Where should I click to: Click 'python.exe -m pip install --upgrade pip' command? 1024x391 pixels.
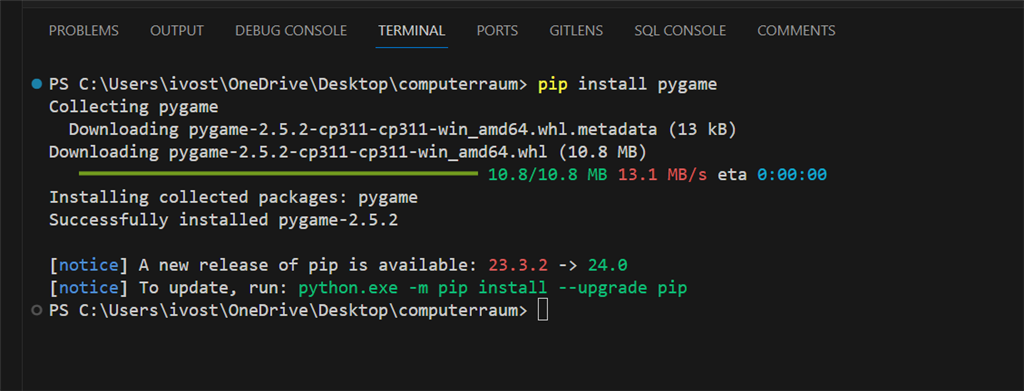point(493,288)
